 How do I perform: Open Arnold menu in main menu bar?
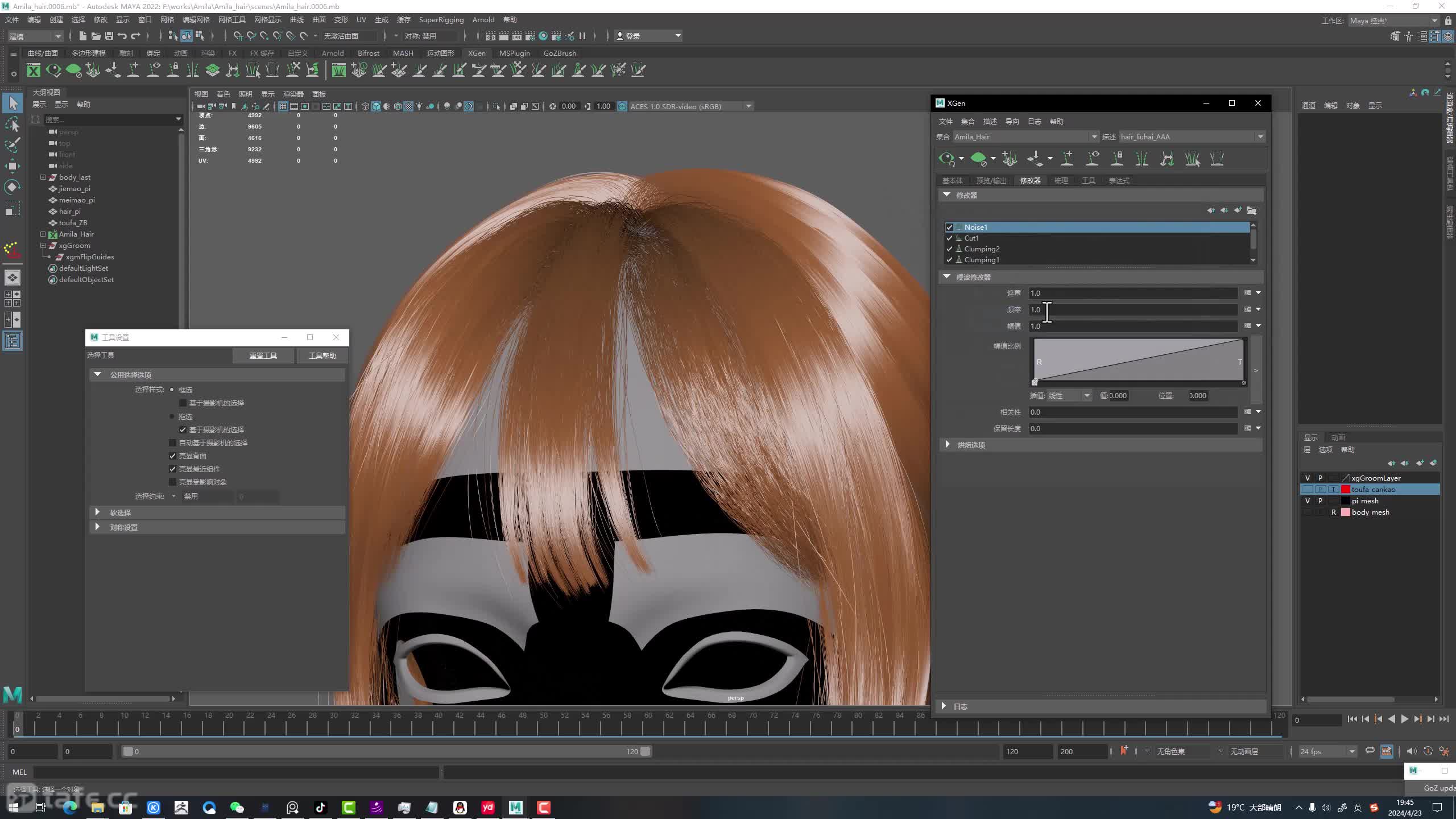point(483,19)
